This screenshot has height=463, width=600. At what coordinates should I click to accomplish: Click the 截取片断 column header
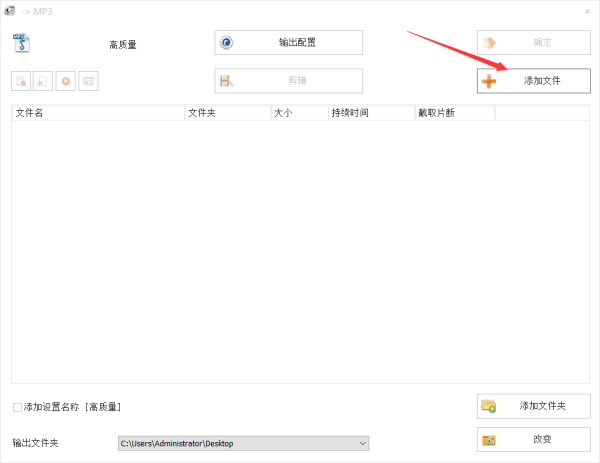point(455,113)
